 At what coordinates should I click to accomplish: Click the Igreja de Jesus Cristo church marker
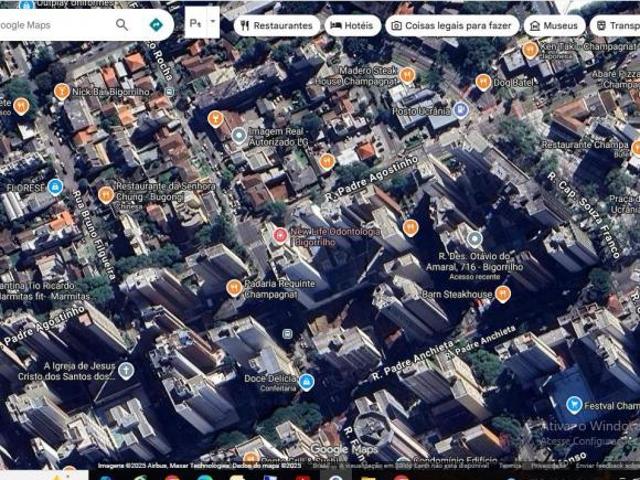tap(126, 371)
